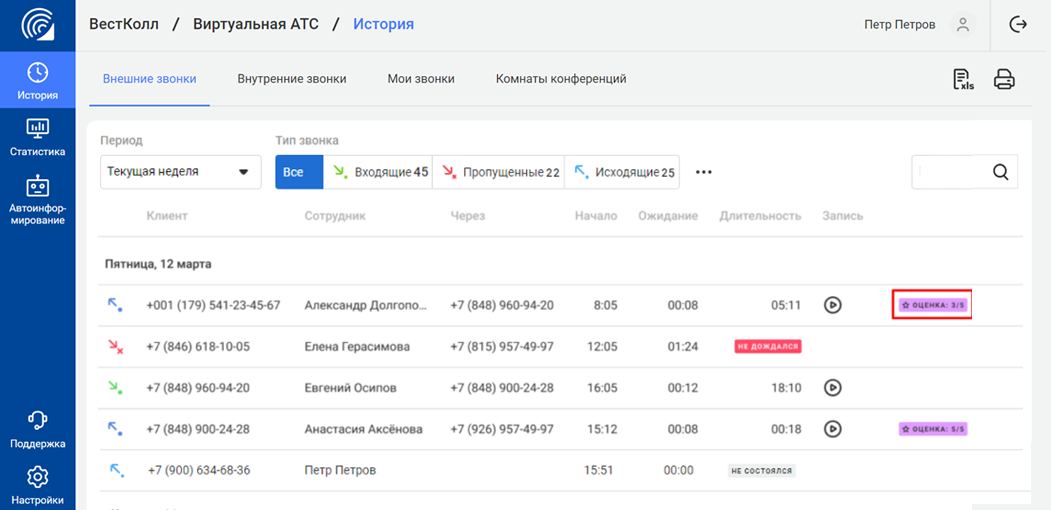Image resolution: width=1051 pixels, height=510 pixels.
Task: Switch to Внешние звонки tab
Action: click(149, 79)
